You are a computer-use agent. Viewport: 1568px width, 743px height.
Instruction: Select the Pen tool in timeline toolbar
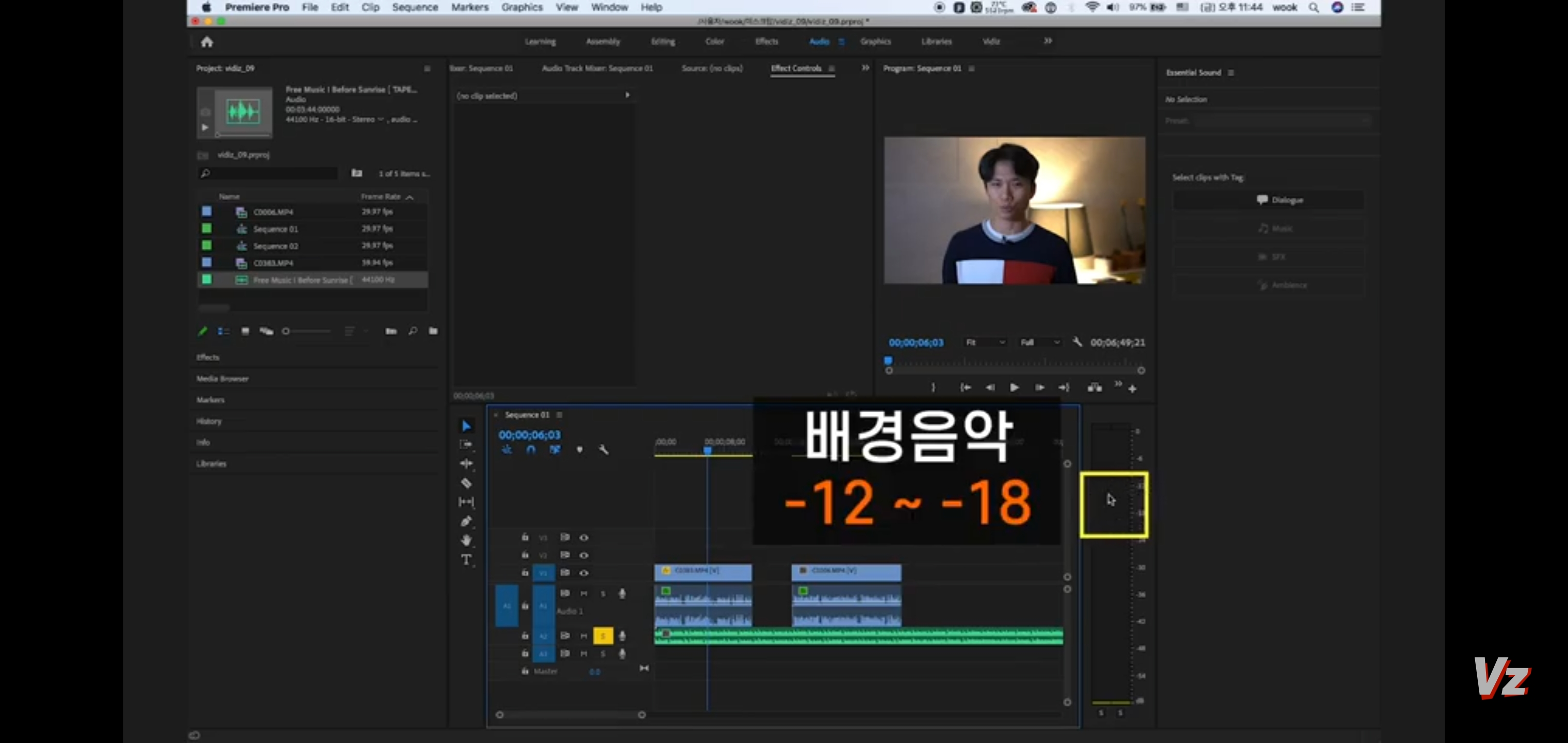click(466, 521)
